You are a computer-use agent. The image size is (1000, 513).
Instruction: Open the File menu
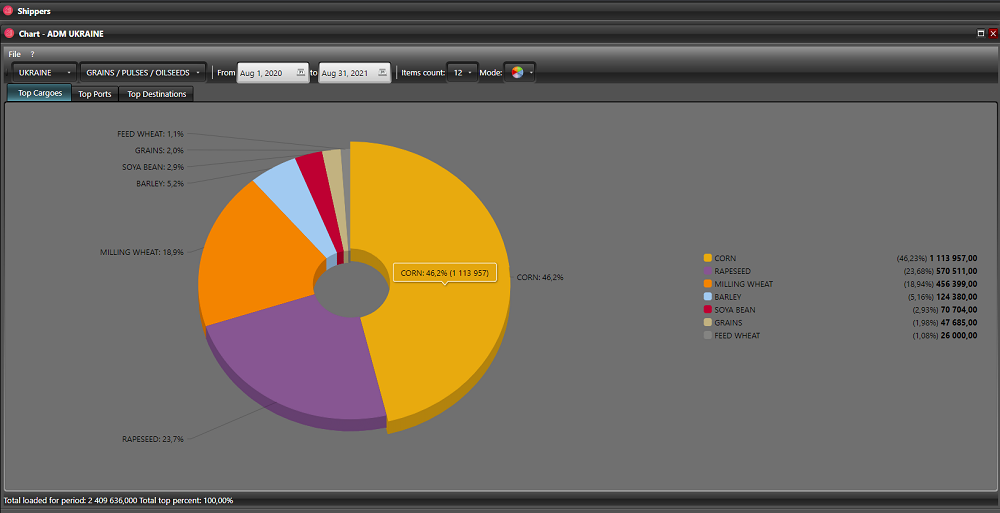[x=14, y=54]
